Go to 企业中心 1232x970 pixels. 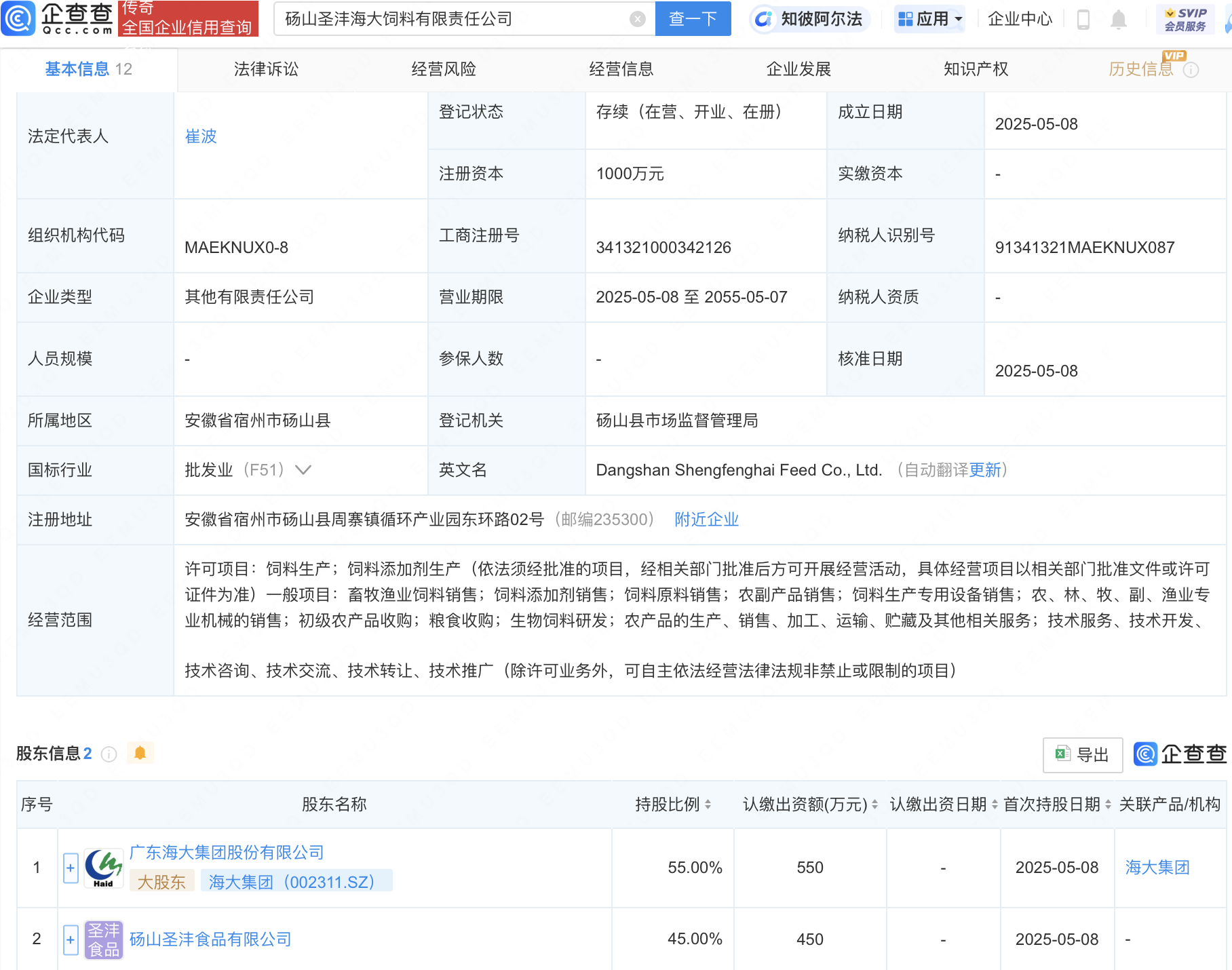tap(1020, 19)
